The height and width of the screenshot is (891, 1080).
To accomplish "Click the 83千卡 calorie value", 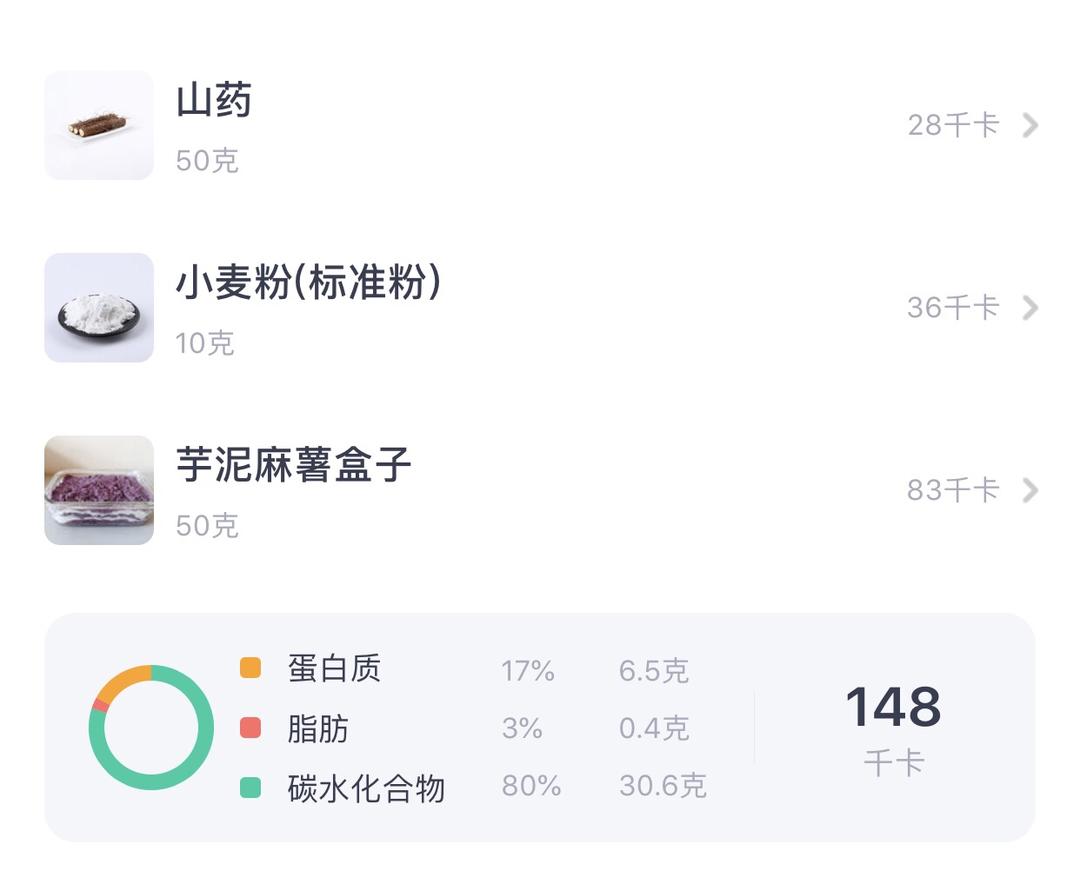I will 952,490.
